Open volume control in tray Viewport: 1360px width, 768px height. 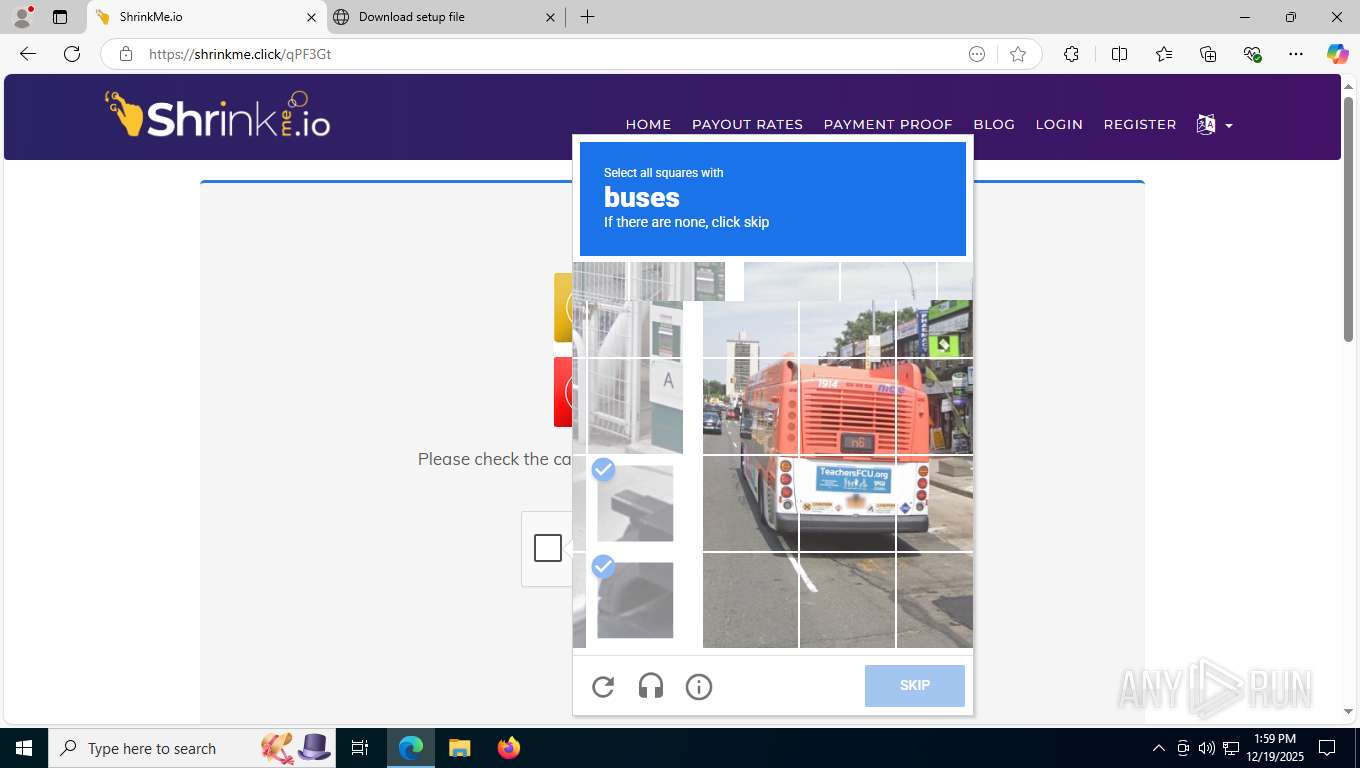1206,748
